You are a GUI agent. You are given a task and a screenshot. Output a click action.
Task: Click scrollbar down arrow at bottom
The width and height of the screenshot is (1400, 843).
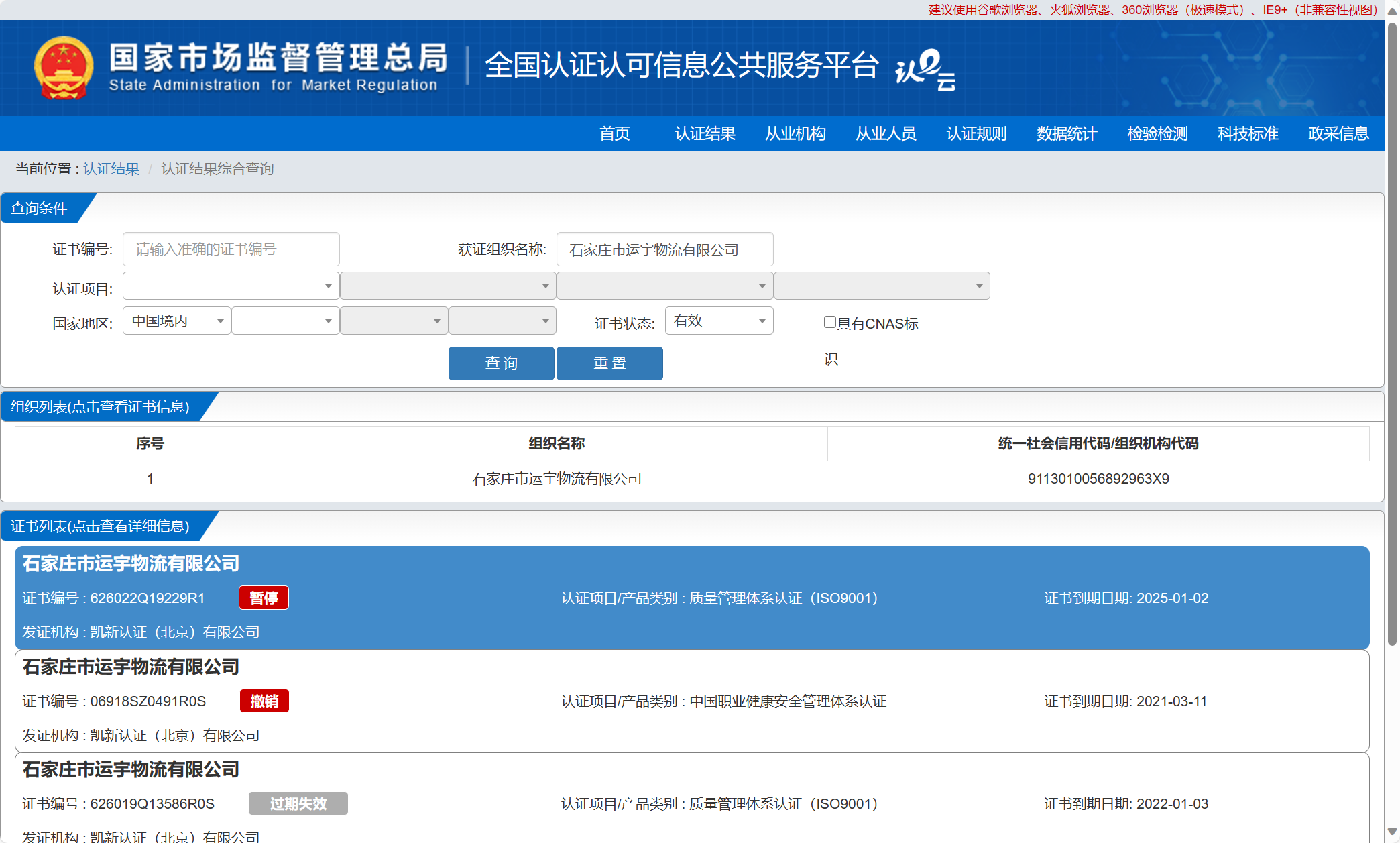coord(1392,832)
